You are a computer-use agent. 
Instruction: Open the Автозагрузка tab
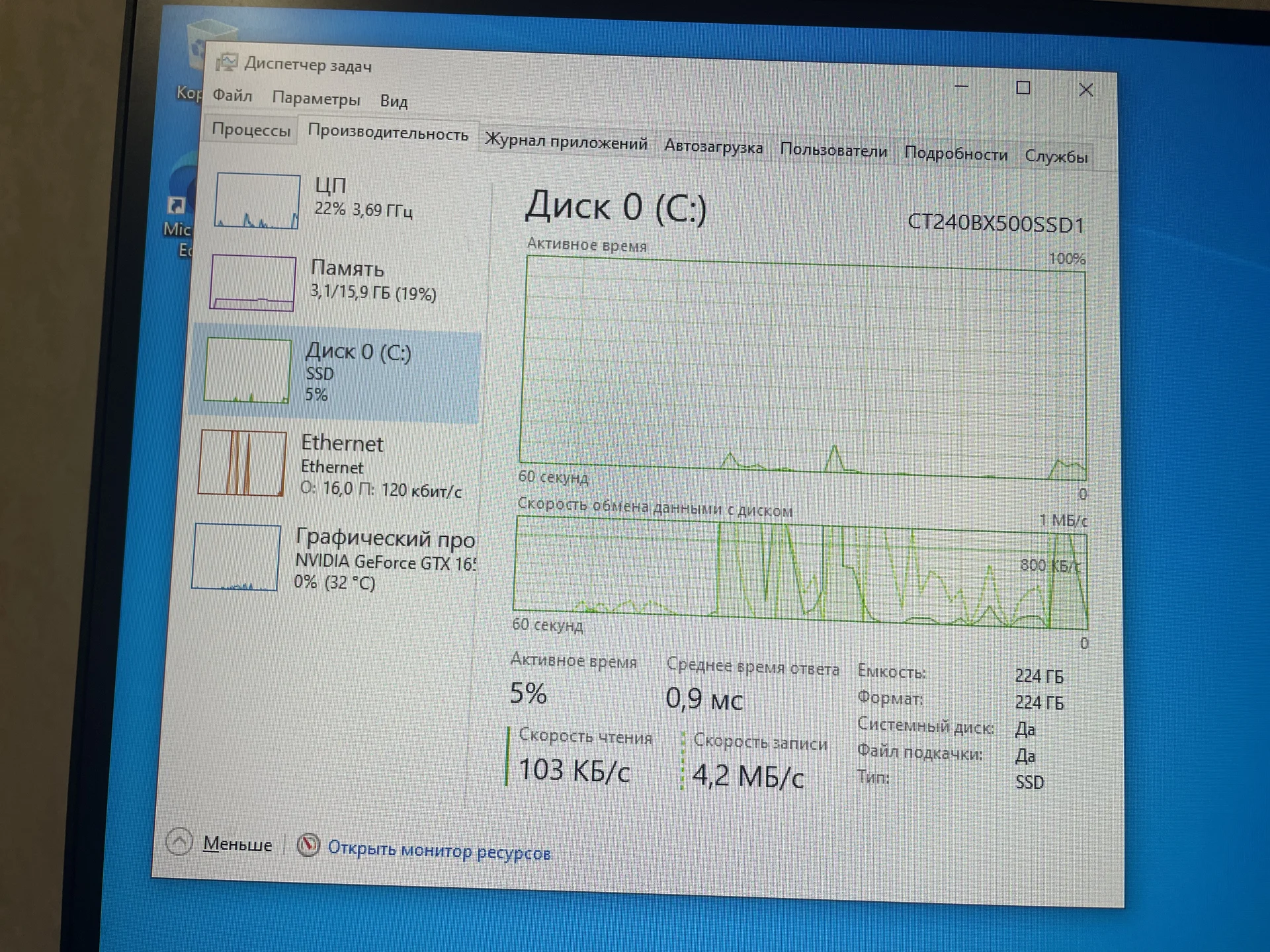[713, 146]
